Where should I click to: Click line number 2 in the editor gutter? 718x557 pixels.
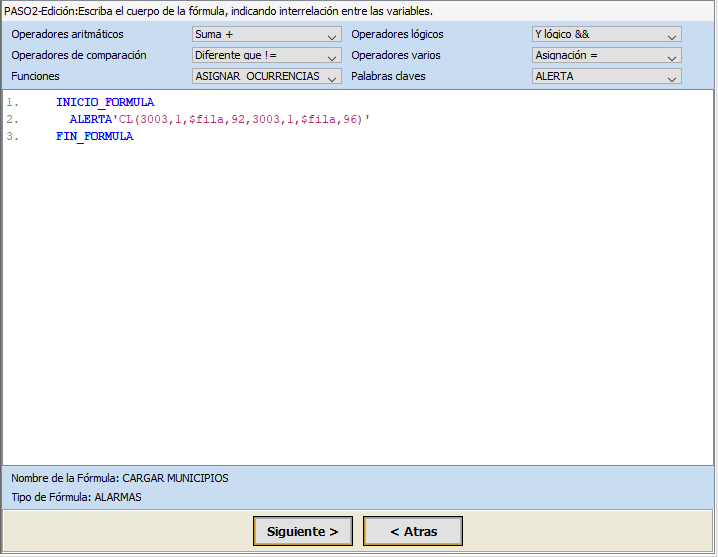coord(11,120)
